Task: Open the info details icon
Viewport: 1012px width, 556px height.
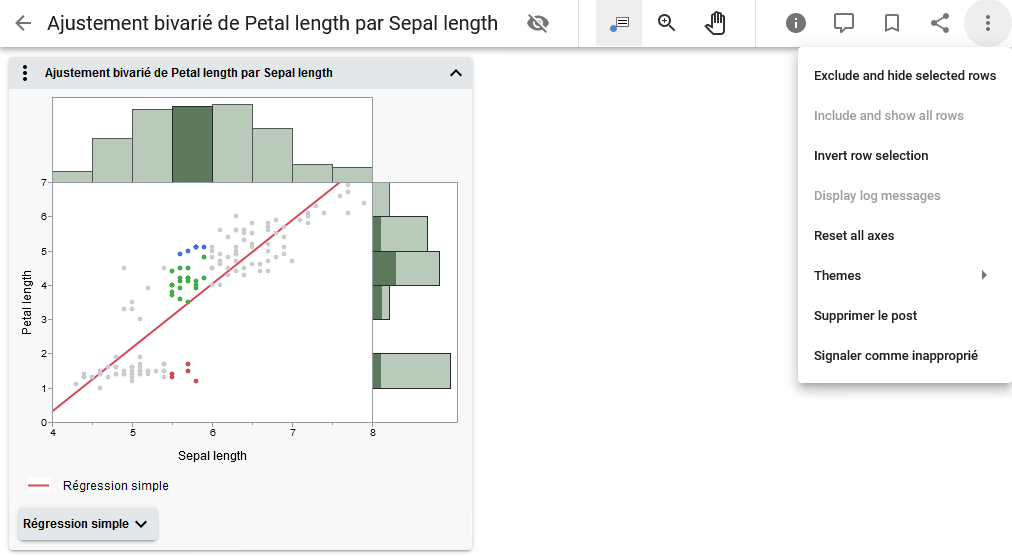Action: tap(796, 23)
